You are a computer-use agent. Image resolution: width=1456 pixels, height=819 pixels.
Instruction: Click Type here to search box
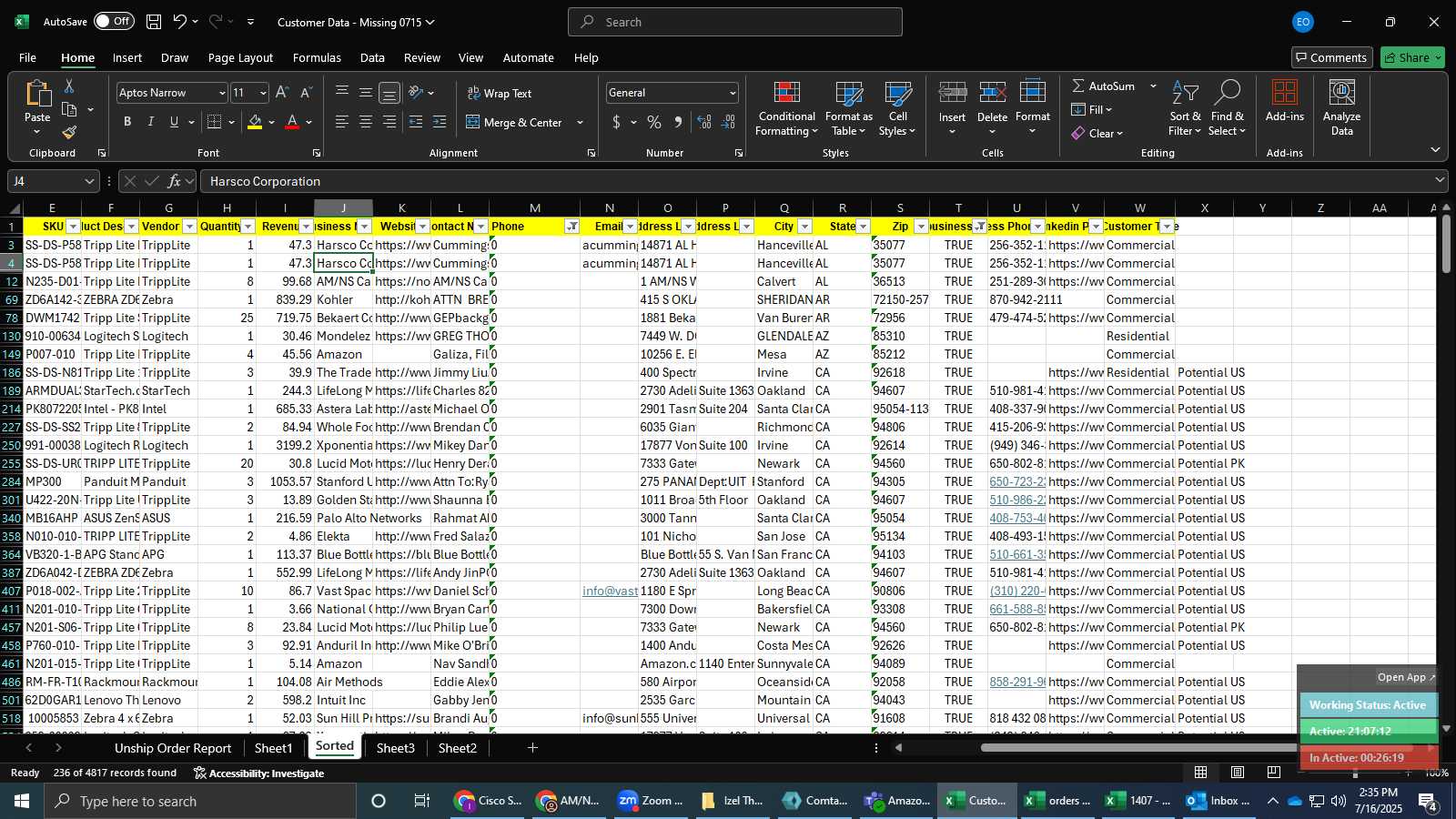200,801
